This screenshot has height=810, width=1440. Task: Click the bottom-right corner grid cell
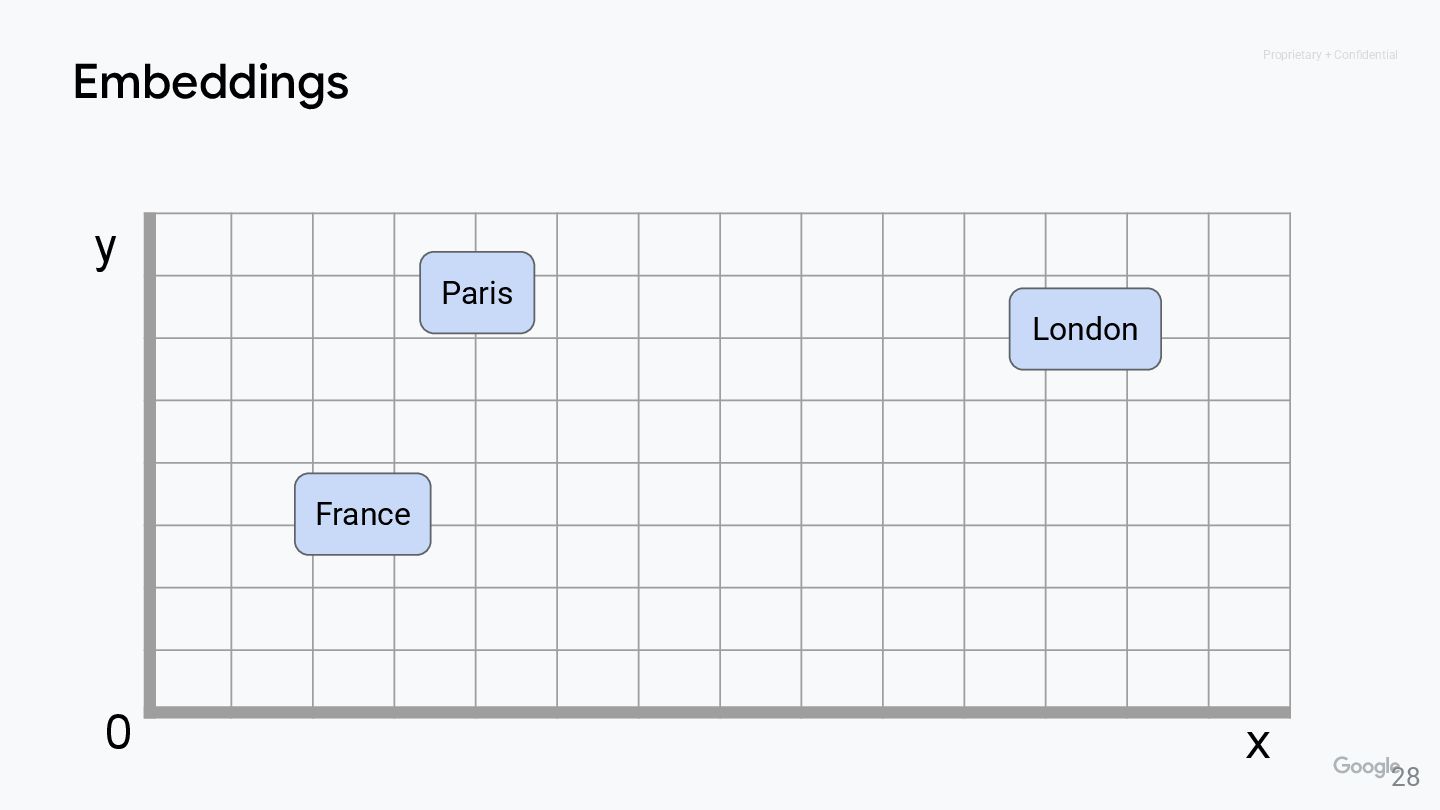[x=1249, y=679]
